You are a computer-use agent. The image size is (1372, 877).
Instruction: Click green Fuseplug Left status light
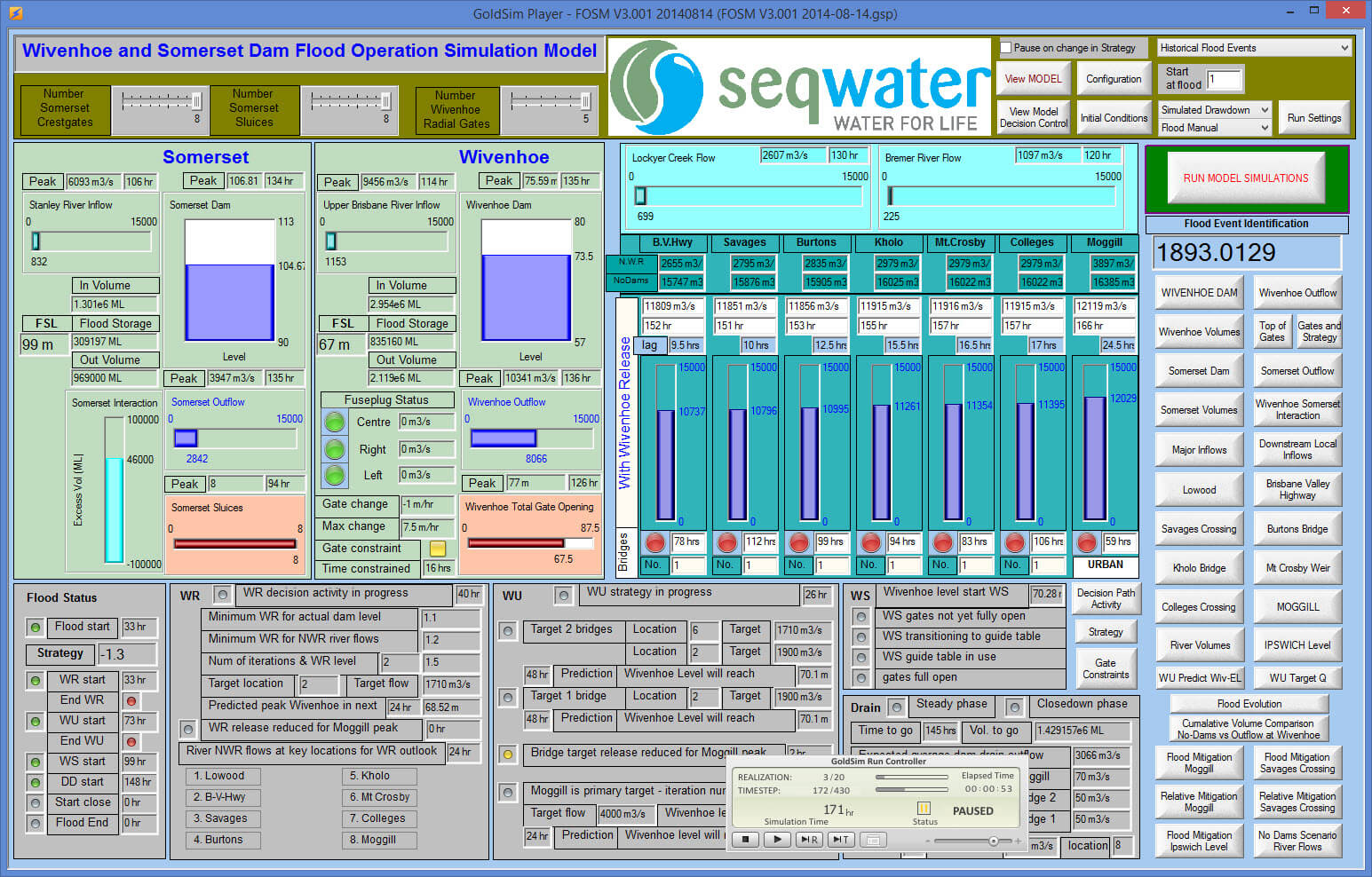click(x=335, y=475)
